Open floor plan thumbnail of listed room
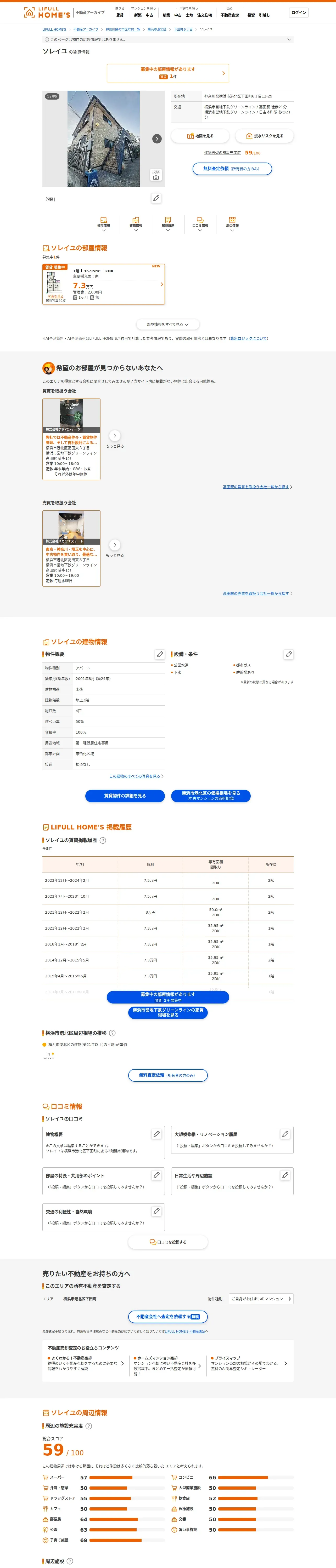336x1568 pixels. click(54, 283)
